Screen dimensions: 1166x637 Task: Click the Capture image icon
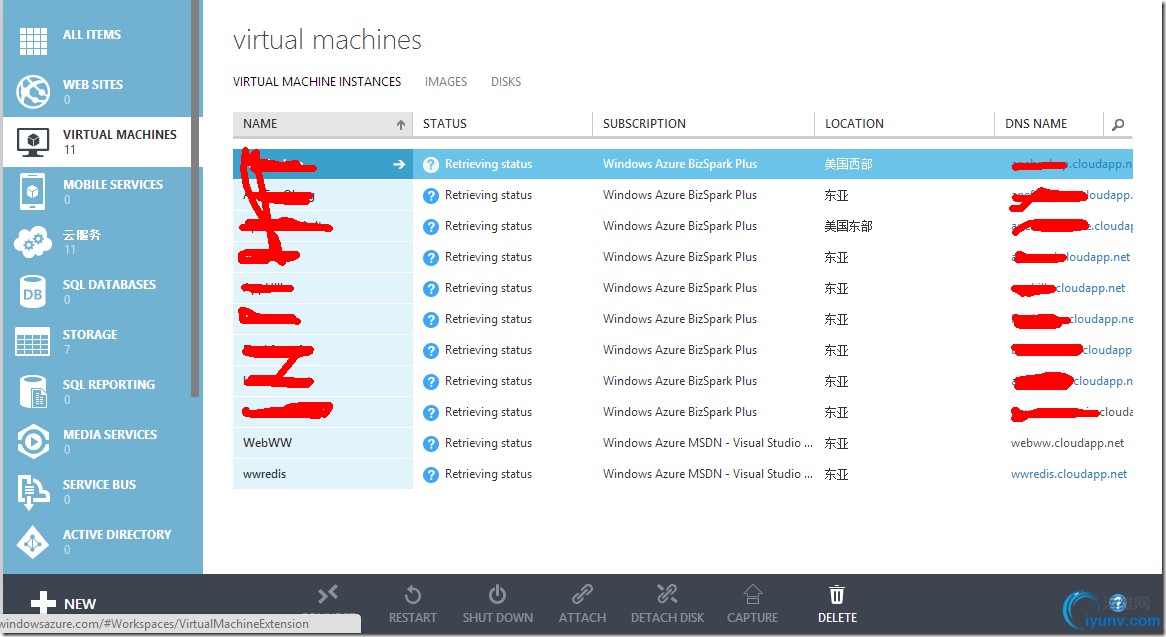[753, 594]
